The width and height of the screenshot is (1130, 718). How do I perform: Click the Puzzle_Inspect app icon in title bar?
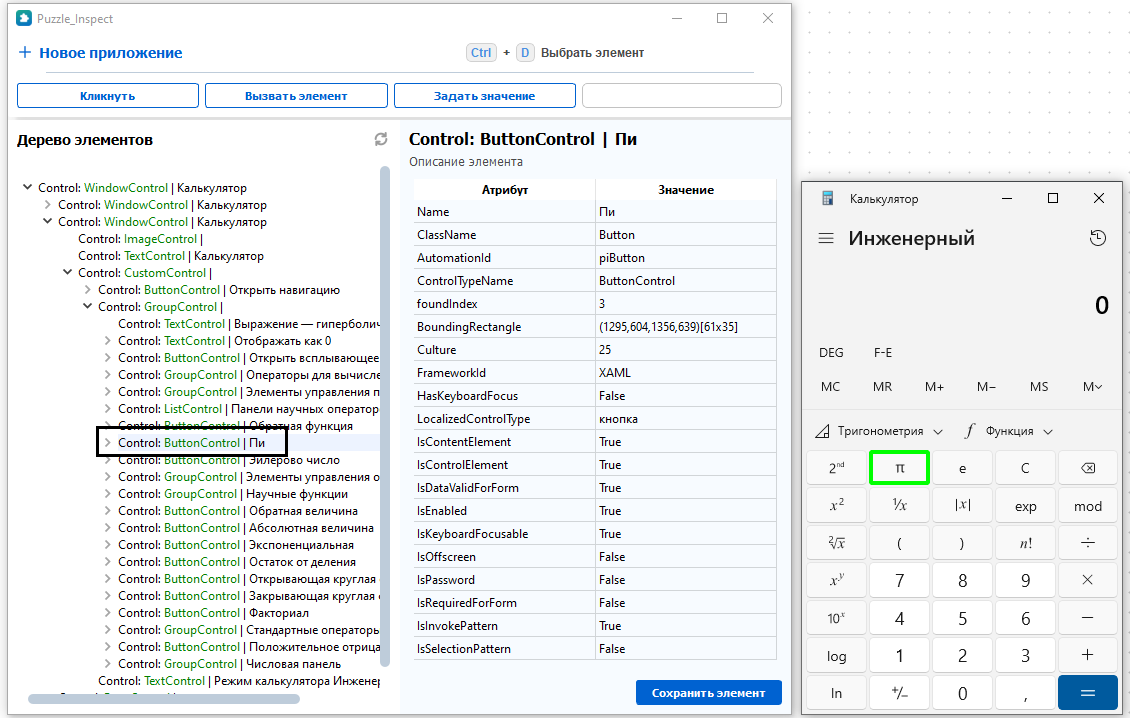[24, 18]
